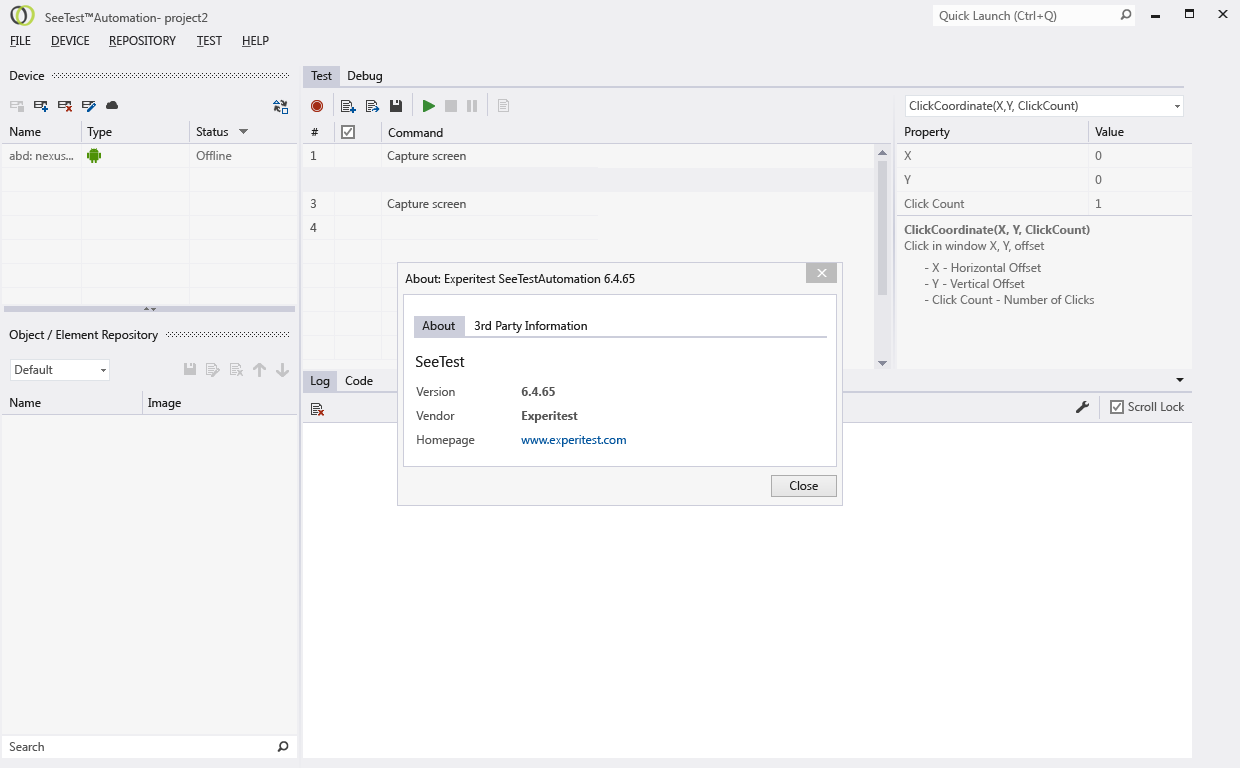Open the 3rd Party Information tab

pos(531,326)
